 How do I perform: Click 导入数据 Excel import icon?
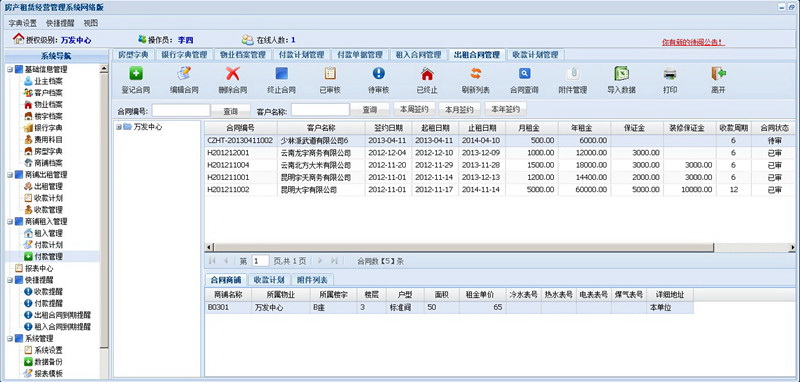click(621, 74)
